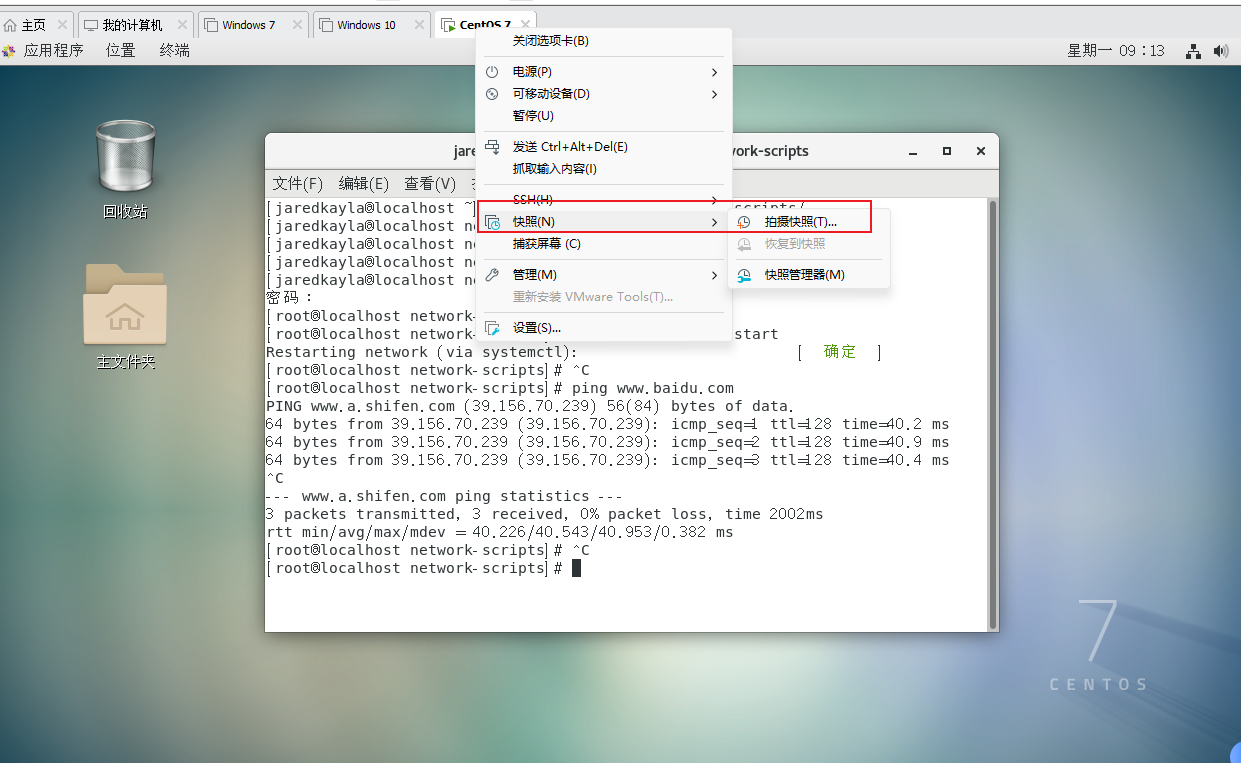Click the network status icon in top bar
The image size is (1241, 763).
pos(1193,51)
